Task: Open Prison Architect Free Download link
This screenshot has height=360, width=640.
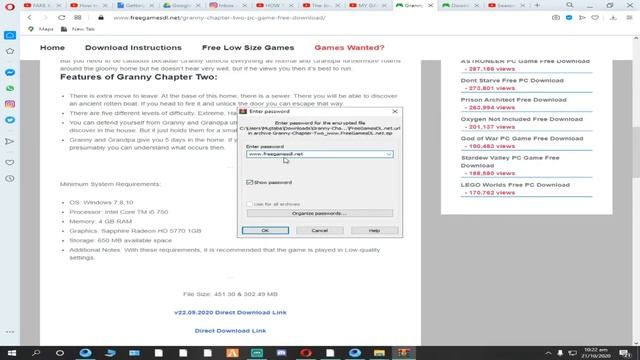Action: tap(513, 100)
